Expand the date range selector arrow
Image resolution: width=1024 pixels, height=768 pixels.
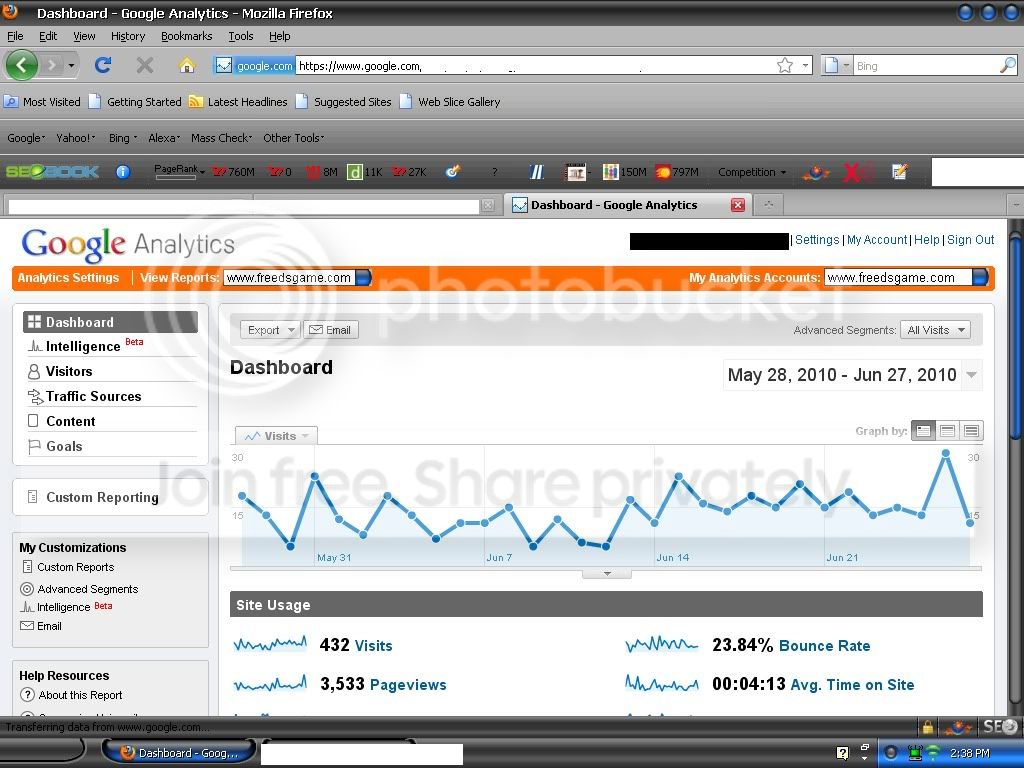click(972, 375)
